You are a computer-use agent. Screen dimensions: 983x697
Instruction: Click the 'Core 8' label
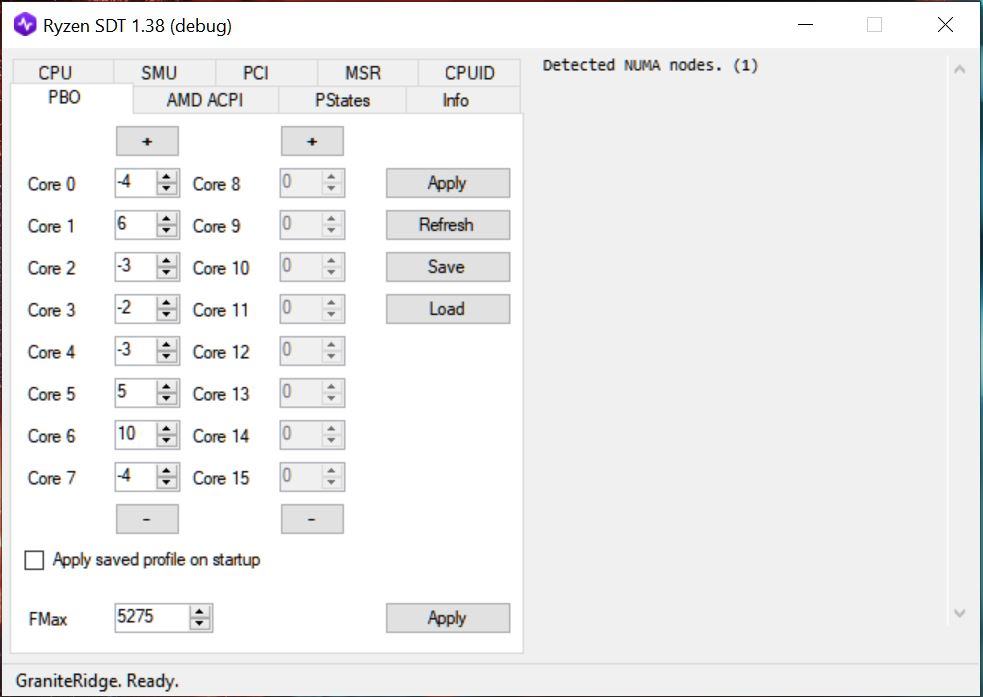coord(216,184)
